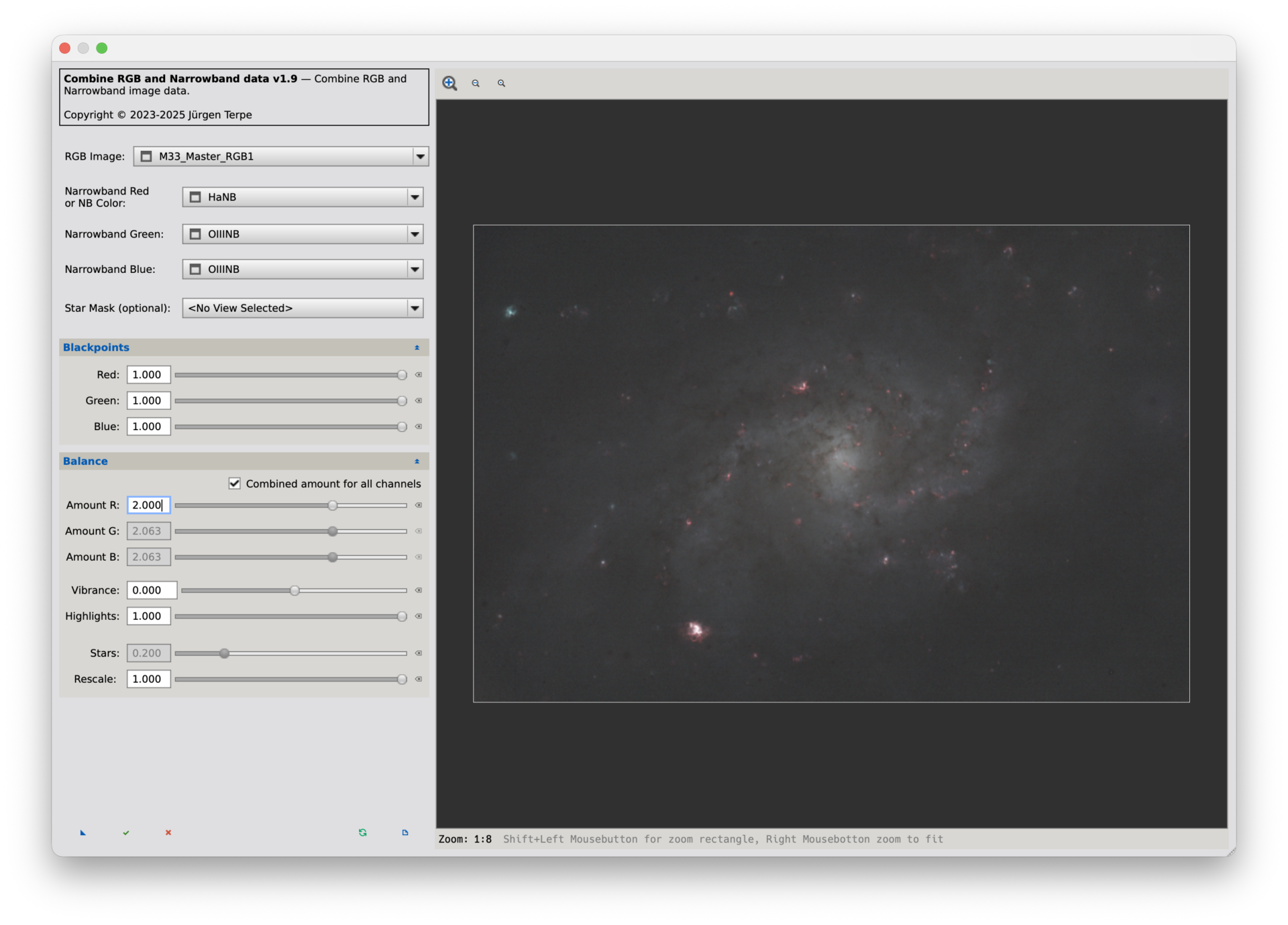Uncheck Combined amount for all channels

tap(235, 484)
